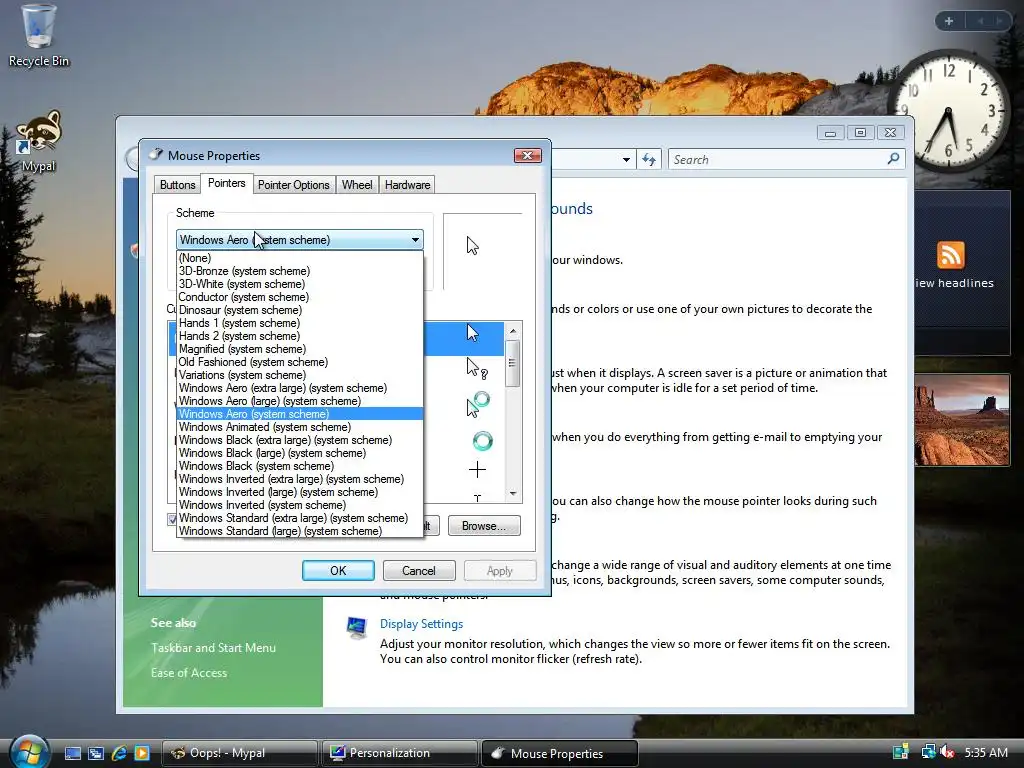The image size is (1024, 768).
Task: Click pointer list scrollbar thumb
Action: [512, 363]
